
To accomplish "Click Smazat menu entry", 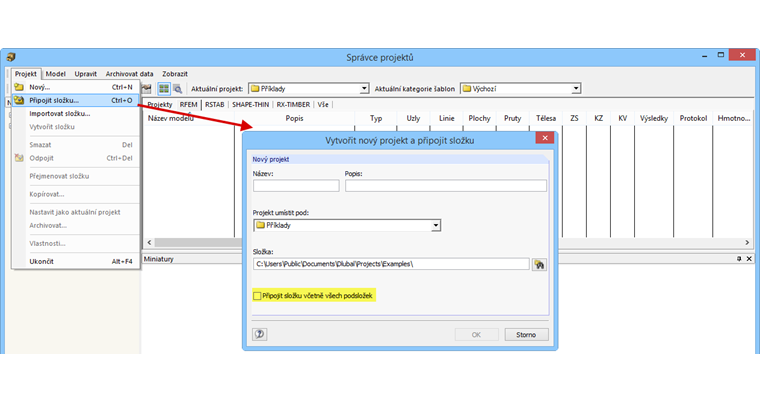I will [x=76, y=145].
